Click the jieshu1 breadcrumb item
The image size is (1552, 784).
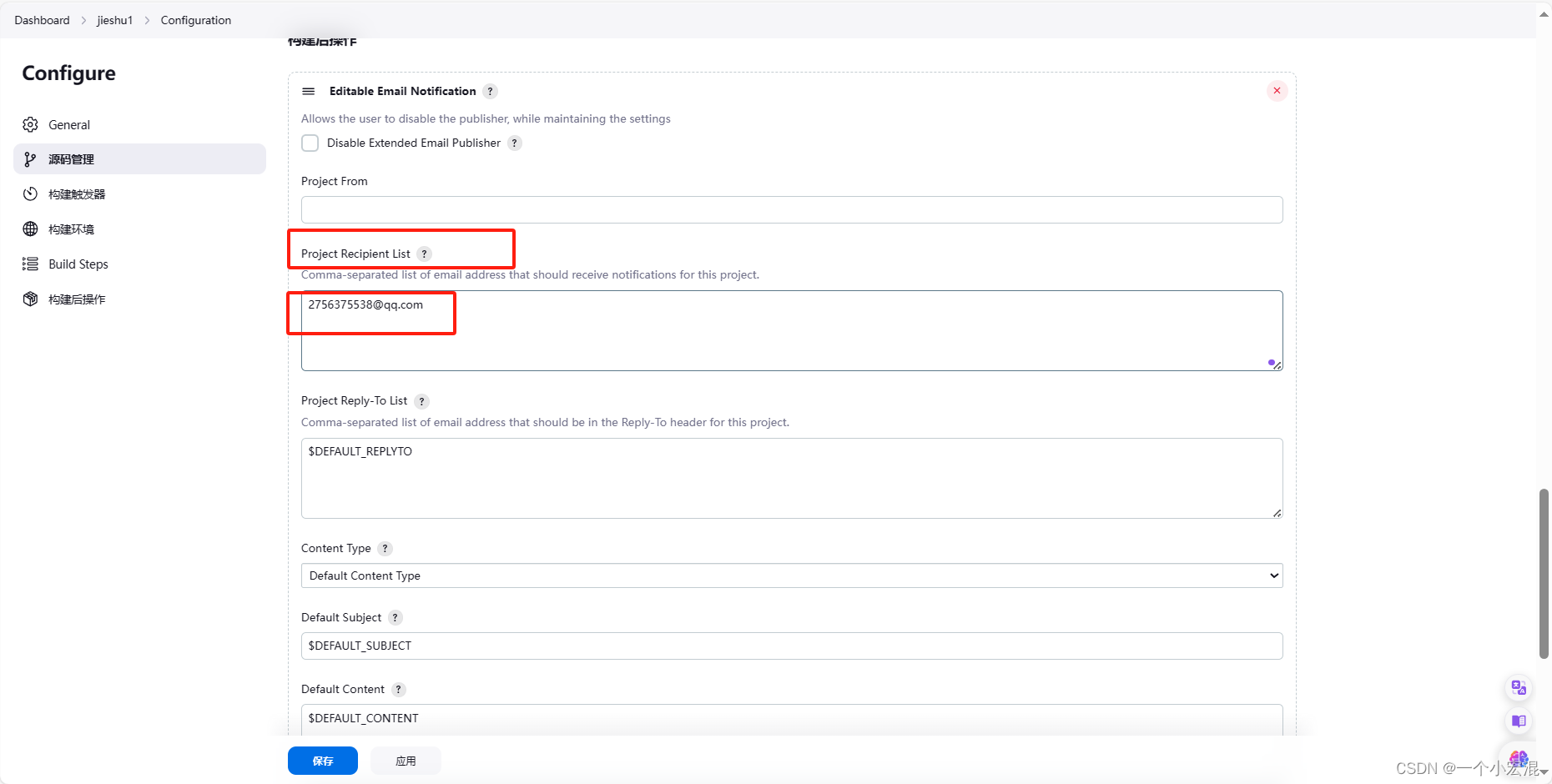tap(114, 20)
